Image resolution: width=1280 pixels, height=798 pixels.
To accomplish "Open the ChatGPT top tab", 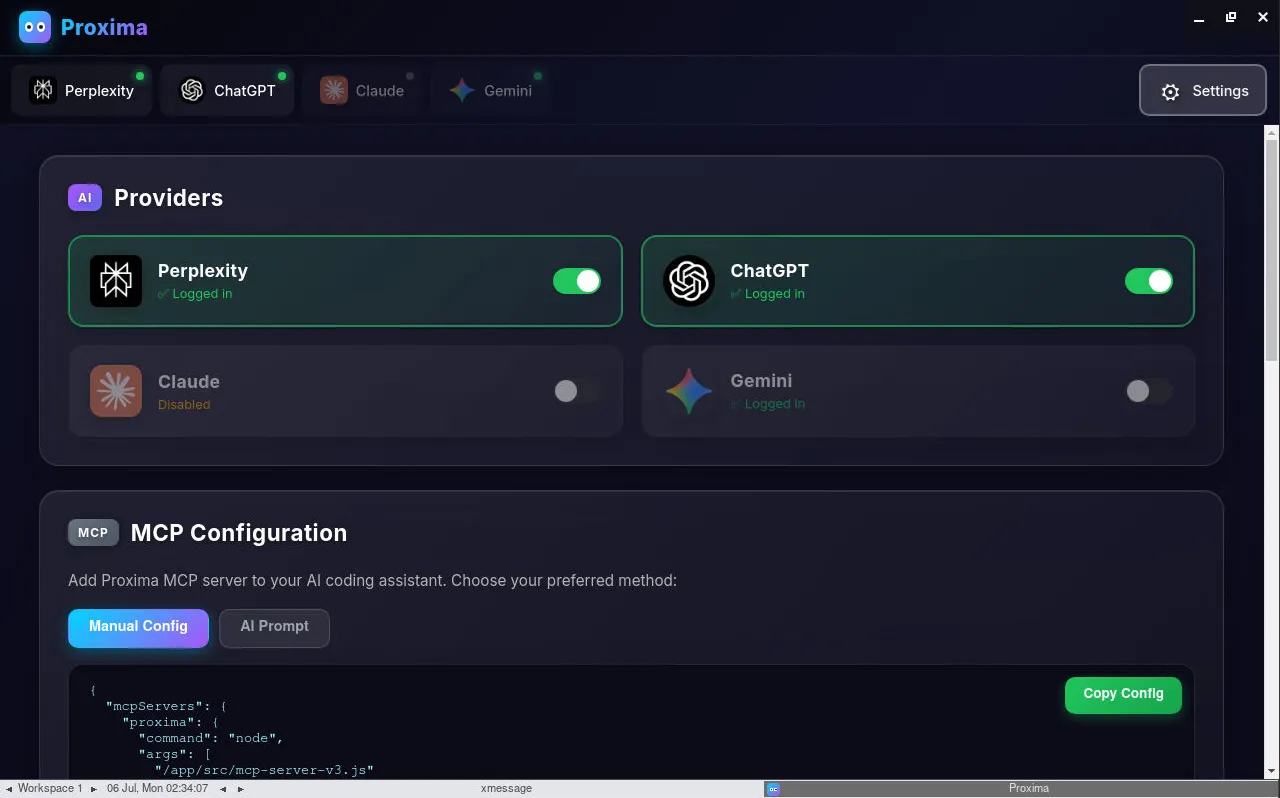I will [x=227, y=91].
